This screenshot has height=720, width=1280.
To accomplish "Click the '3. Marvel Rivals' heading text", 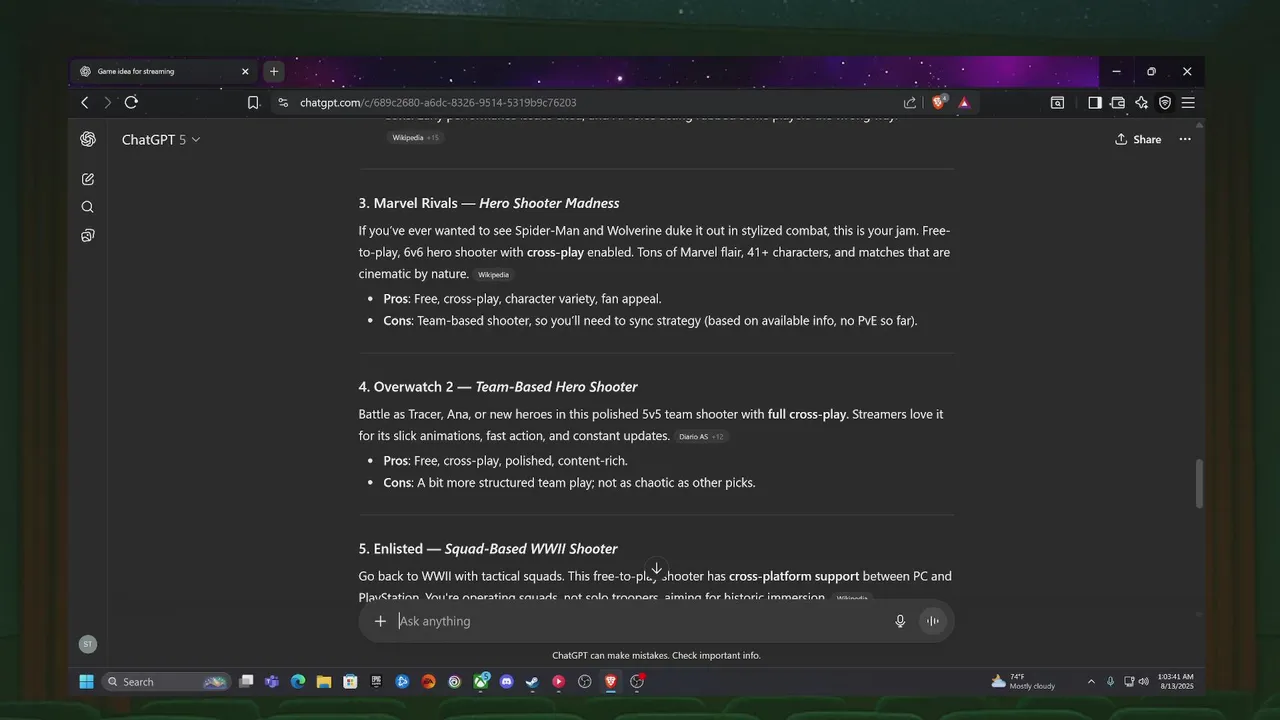I will click(408, 203).
